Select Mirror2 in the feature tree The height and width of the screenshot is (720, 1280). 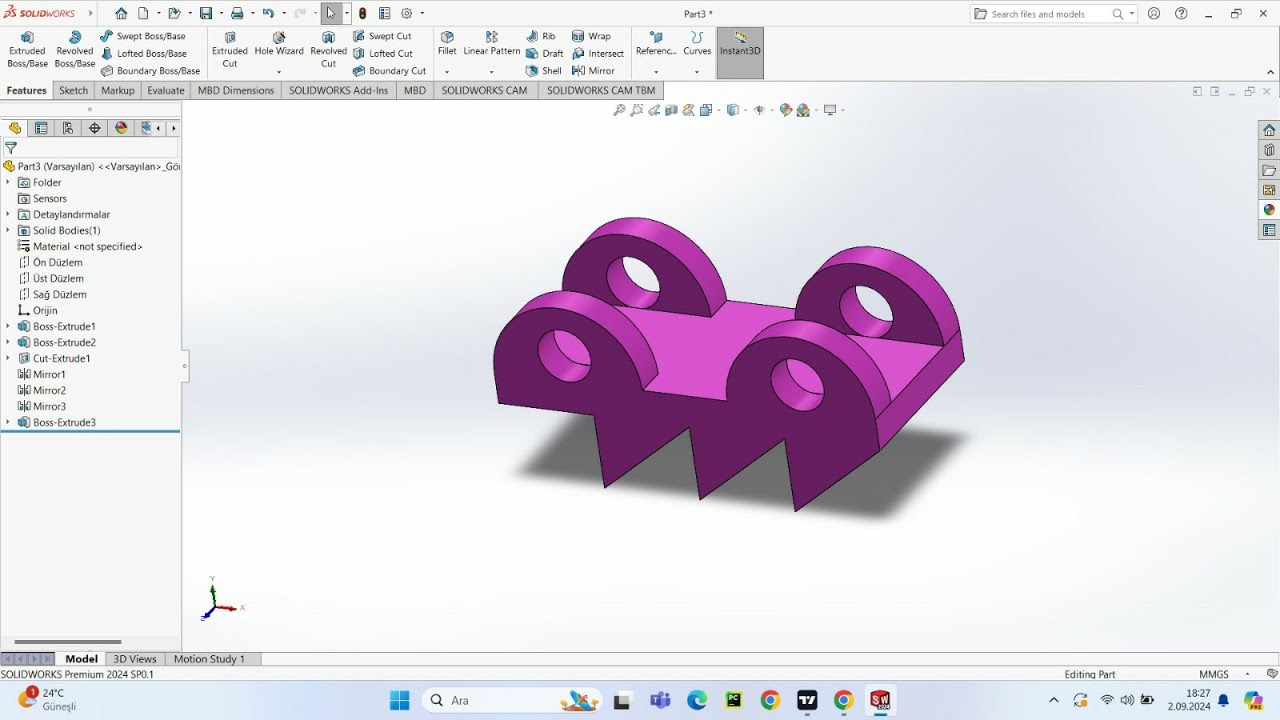50,390
